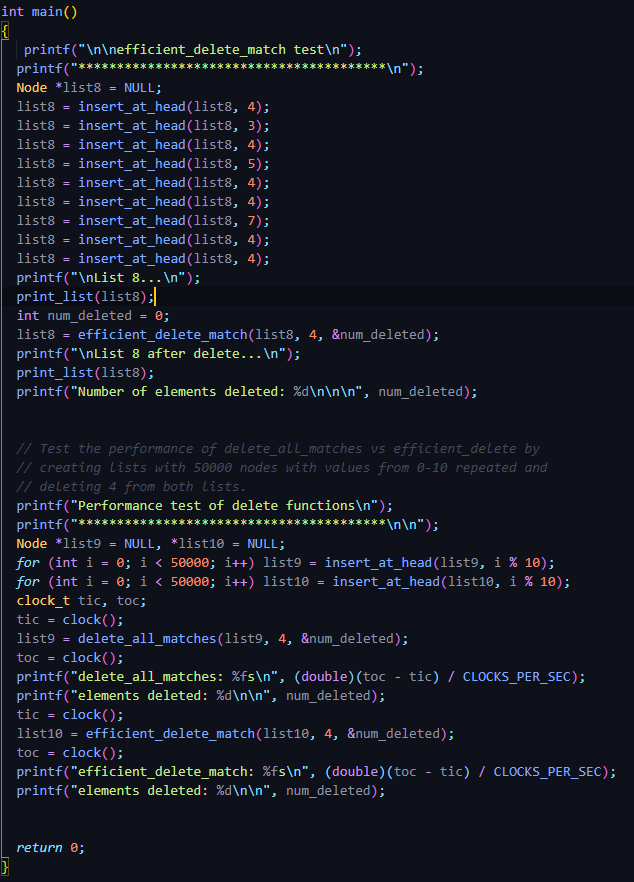This screenshot has height=882, width=634.
Task: Click 'Number of elements deleted' printf line
Action: tap(246, 392)
